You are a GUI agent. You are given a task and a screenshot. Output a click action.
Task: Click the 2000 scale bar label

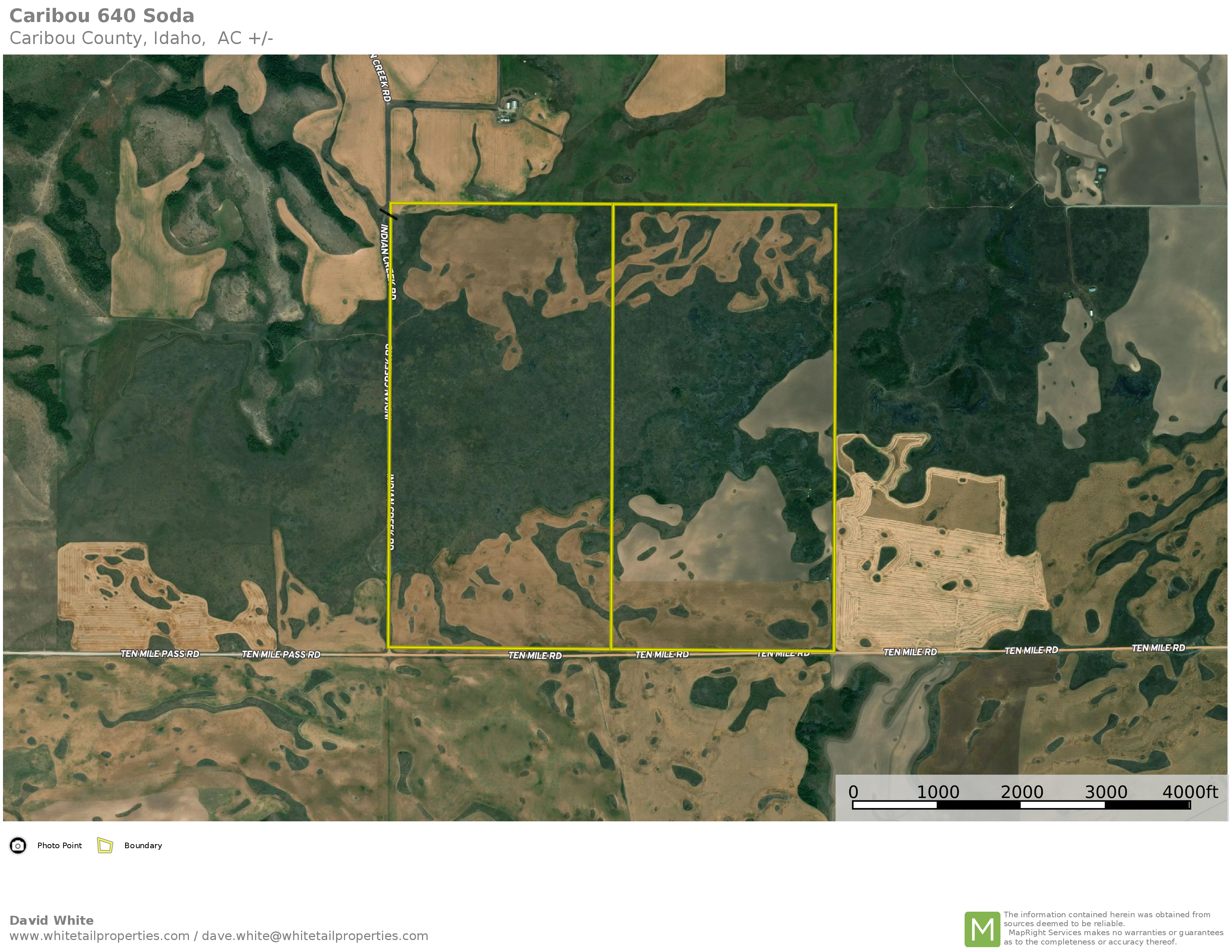click(1022, 792)
